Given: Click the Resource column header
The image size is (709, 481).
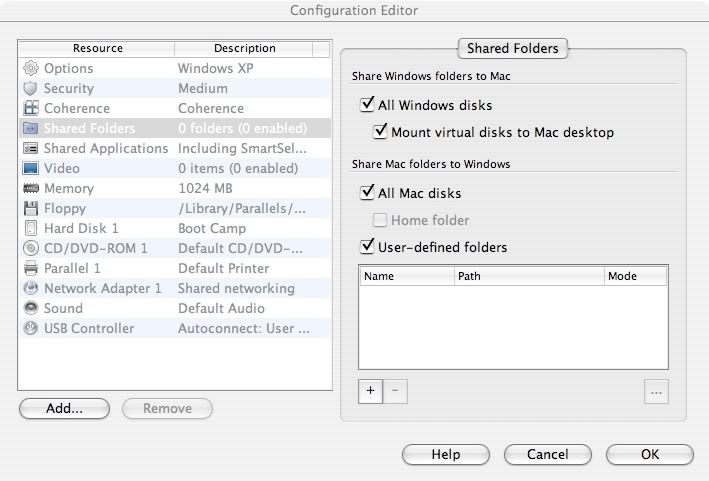Looking at the screenshot, I should click(97, 48).
